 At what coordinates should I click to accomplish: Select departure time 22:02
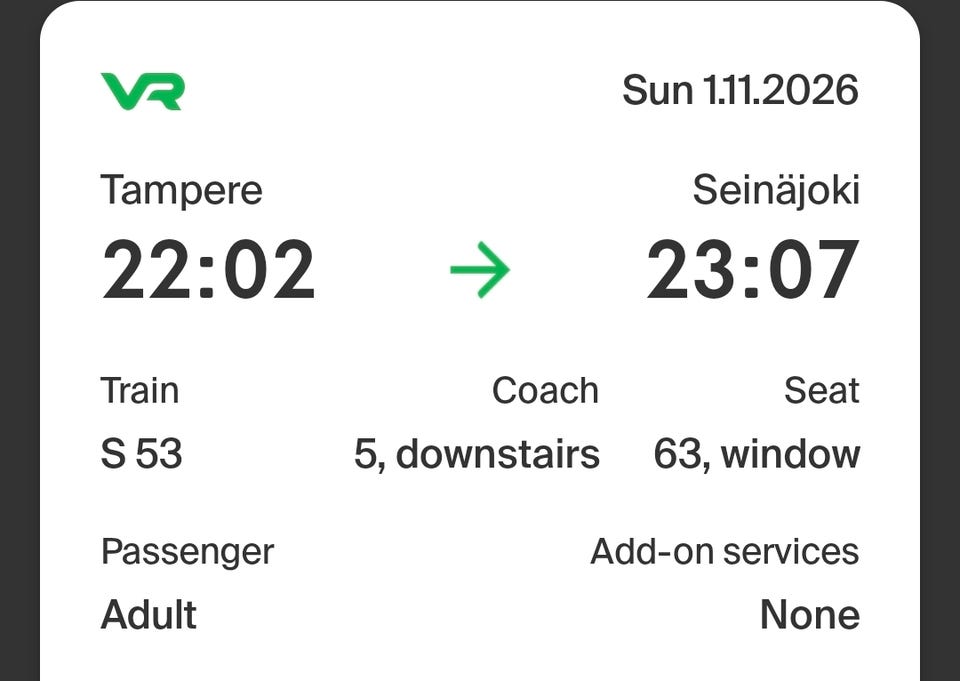click(208, 270)
